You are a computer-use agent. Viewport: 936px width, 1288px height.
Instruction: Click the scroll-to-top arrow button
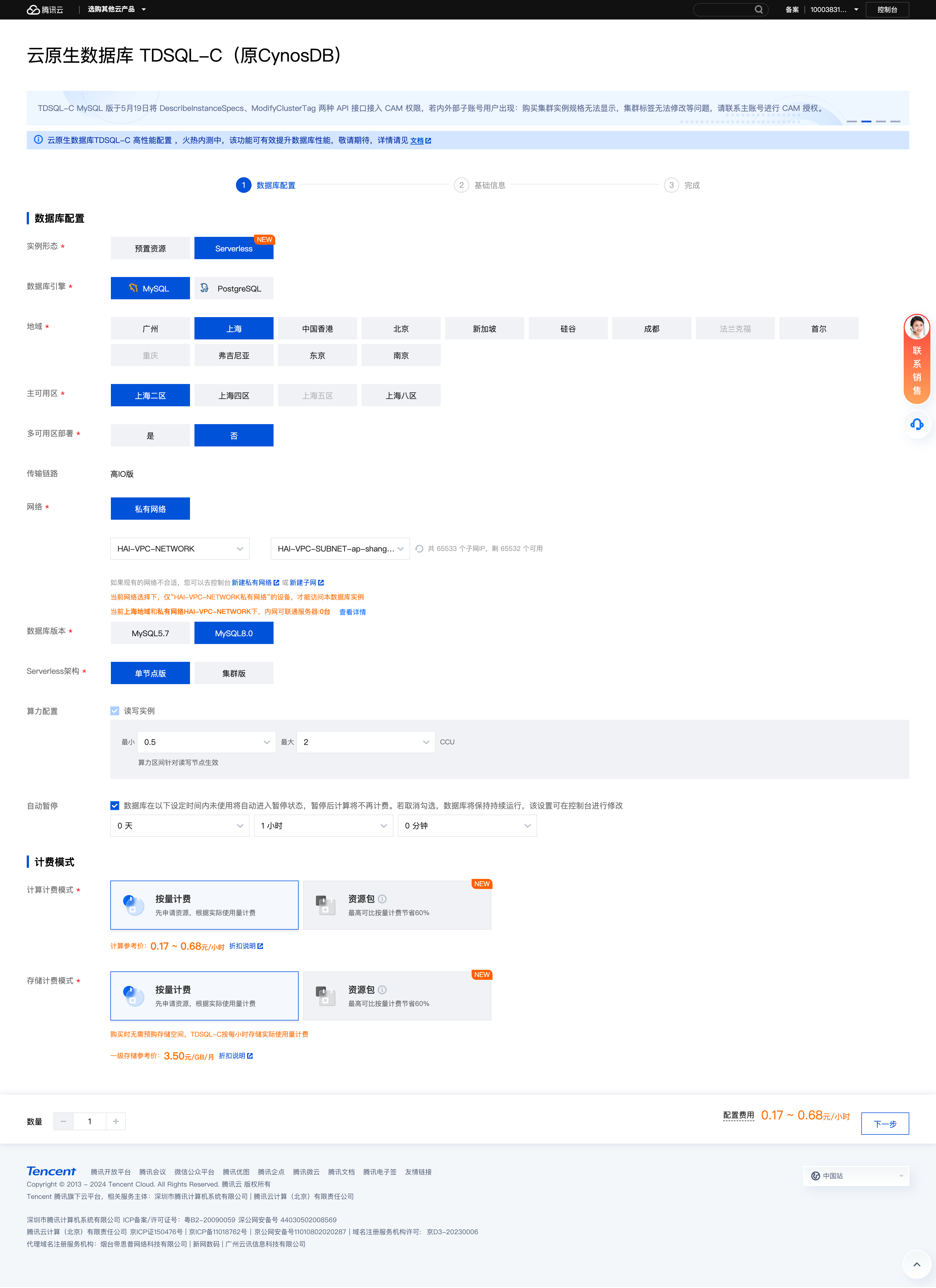point(916,1264)
